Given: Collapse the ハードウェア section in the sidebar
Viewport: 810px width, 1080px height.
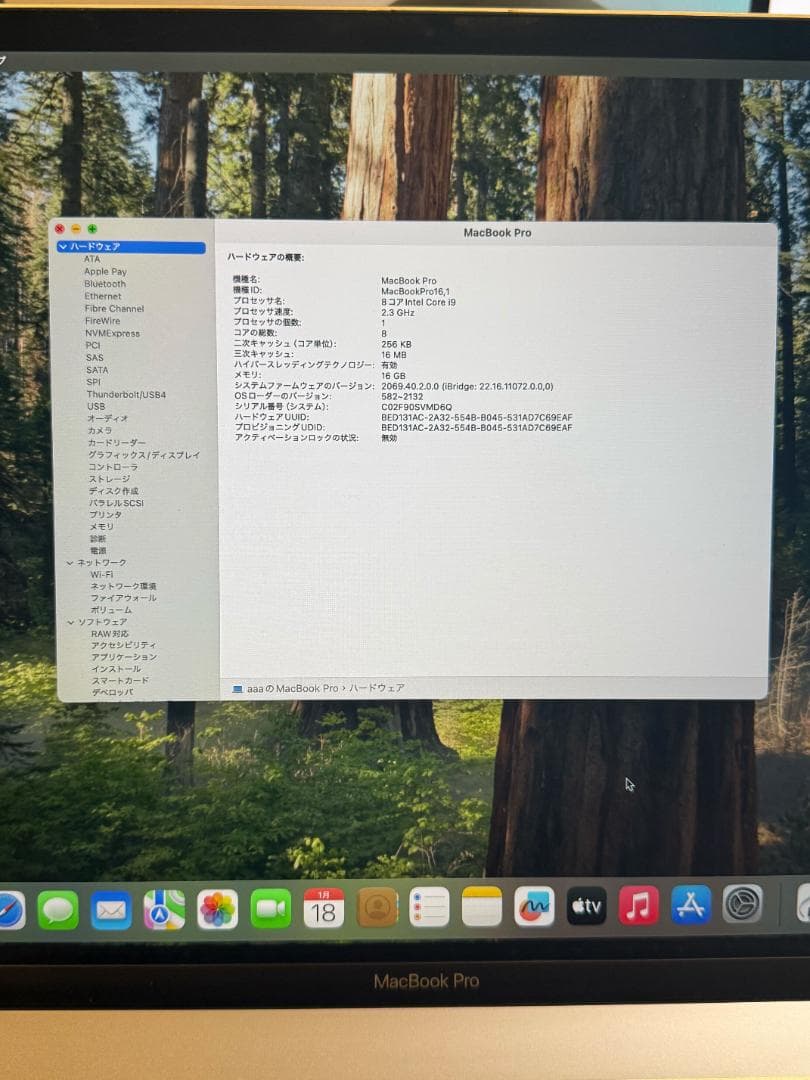Looking at the screenshot, I should [x=63, y=246].
